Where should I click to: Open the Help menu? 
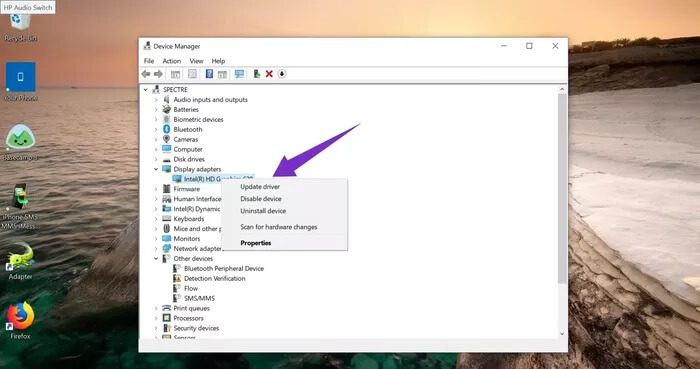tap(218, 61)
